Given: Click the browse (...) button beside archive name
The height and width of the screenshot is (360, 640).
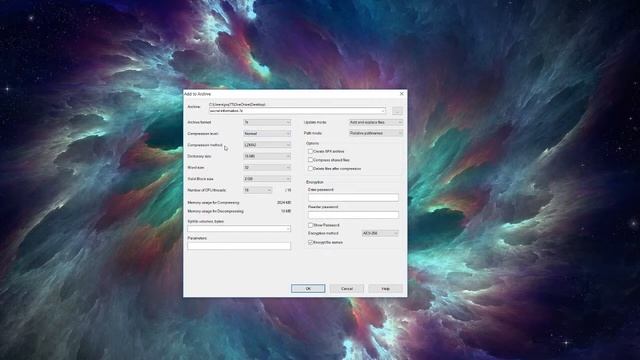Looking at the screenshot, I should [x=397, y=111].
